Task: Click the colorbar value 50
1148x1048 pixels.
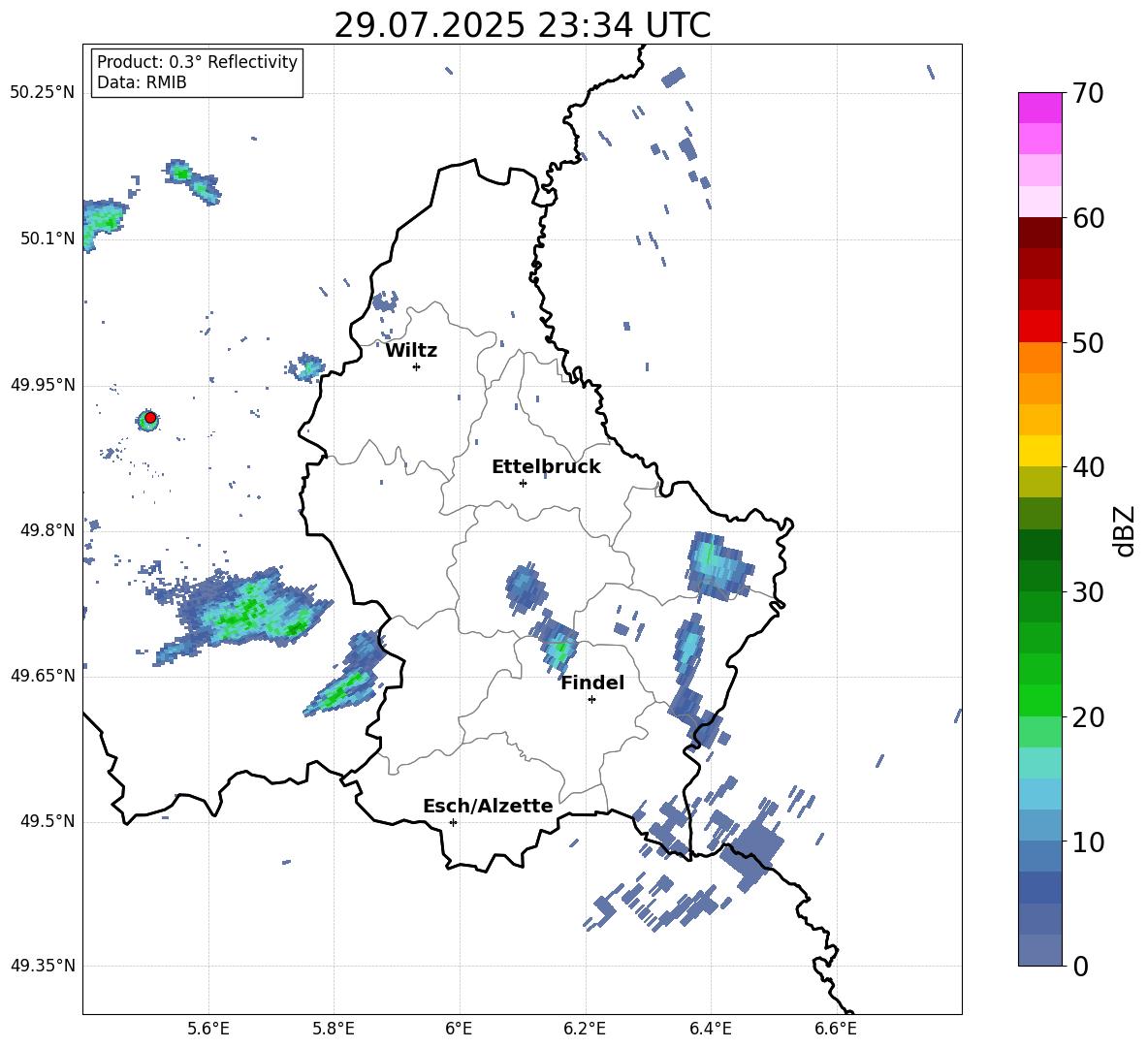Action: [x=1088, y=343]
